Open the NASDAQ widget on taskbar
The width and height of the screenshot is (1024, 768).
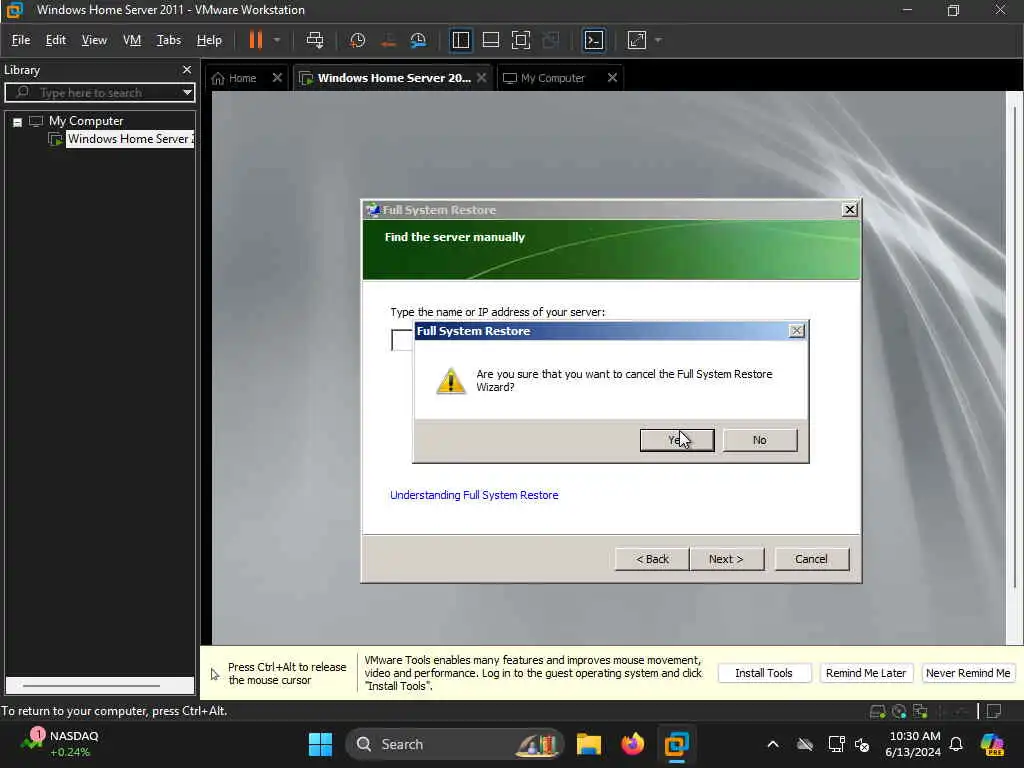(x=59, y=744)
